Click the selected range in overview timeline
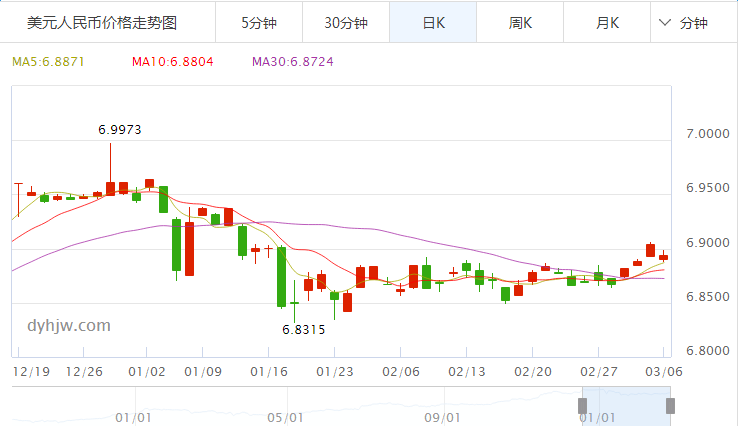This screenshot has width=738, height=426. coord(626,407)
